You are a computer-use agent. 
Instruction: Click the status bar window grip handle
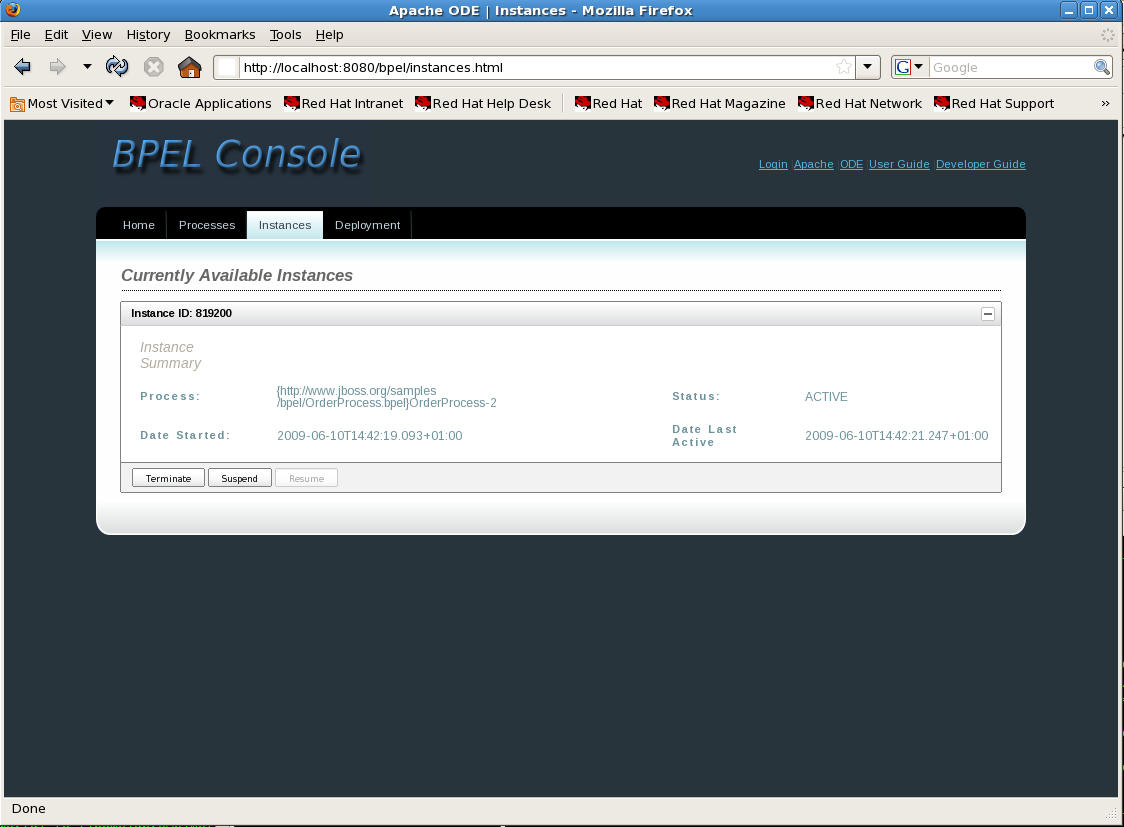pyautogui.click(x=1111, y=813)
